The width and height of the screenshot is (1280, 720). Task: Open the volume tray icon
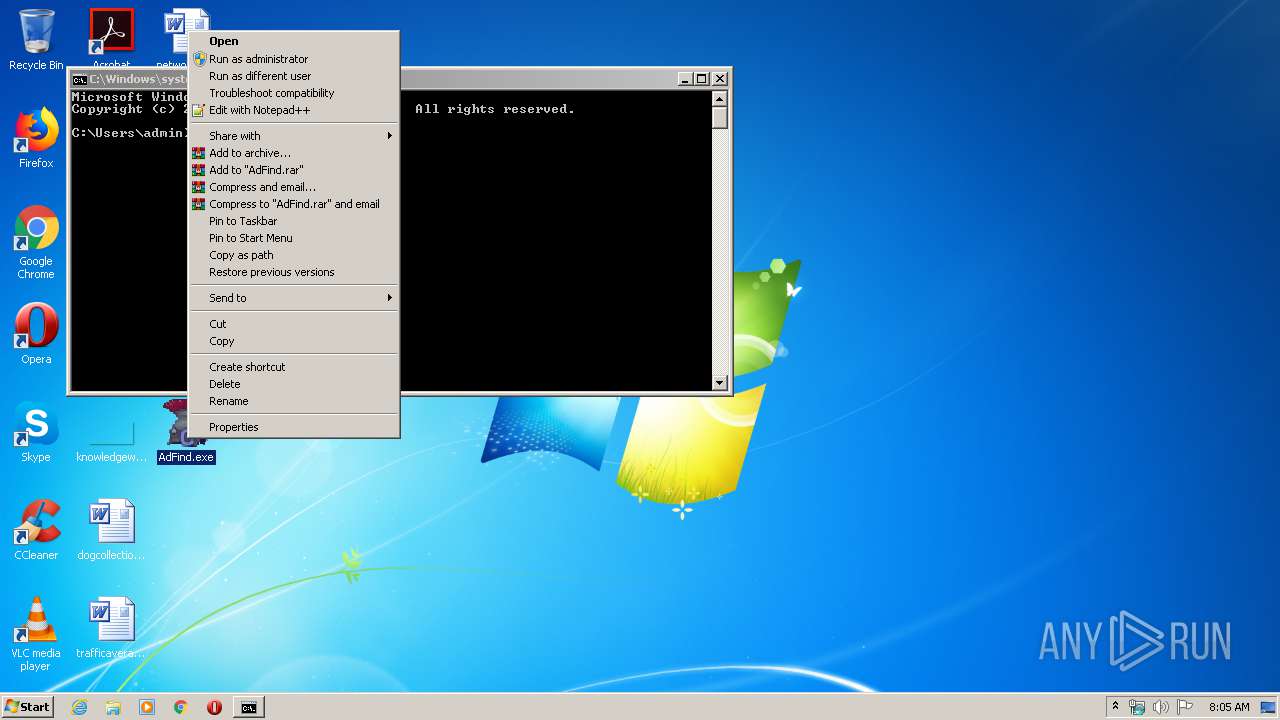1161,707
